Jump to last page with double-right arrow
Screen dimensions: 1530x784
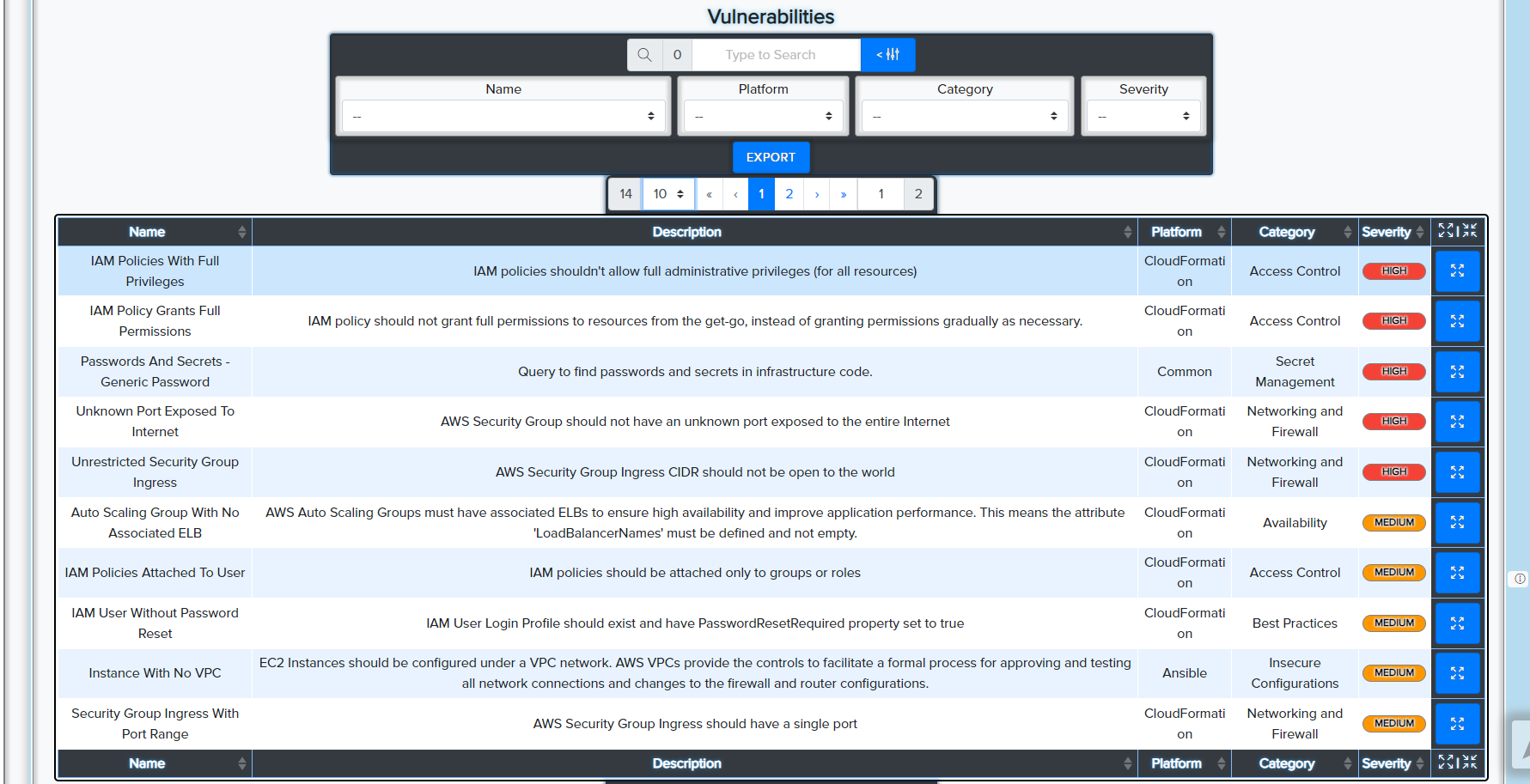(x=844, y=194)
